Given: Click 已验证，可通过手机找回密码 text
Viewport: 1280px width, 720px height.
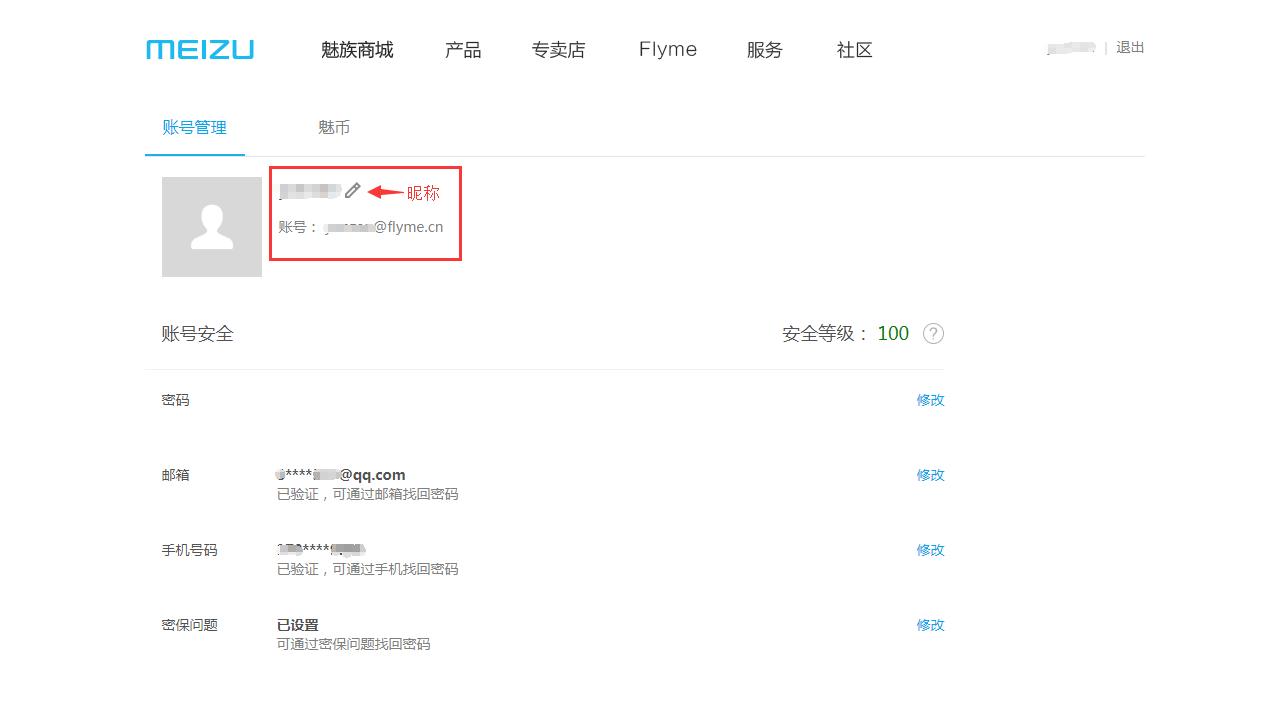Looking at the screenshot, I should click(368, 569).
